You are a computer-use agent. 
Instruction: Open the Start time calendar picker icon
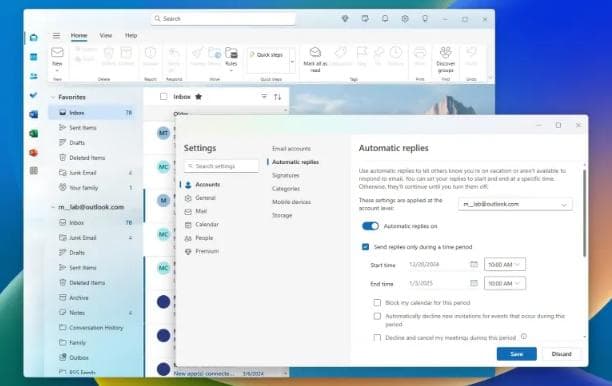pos(474,264)
